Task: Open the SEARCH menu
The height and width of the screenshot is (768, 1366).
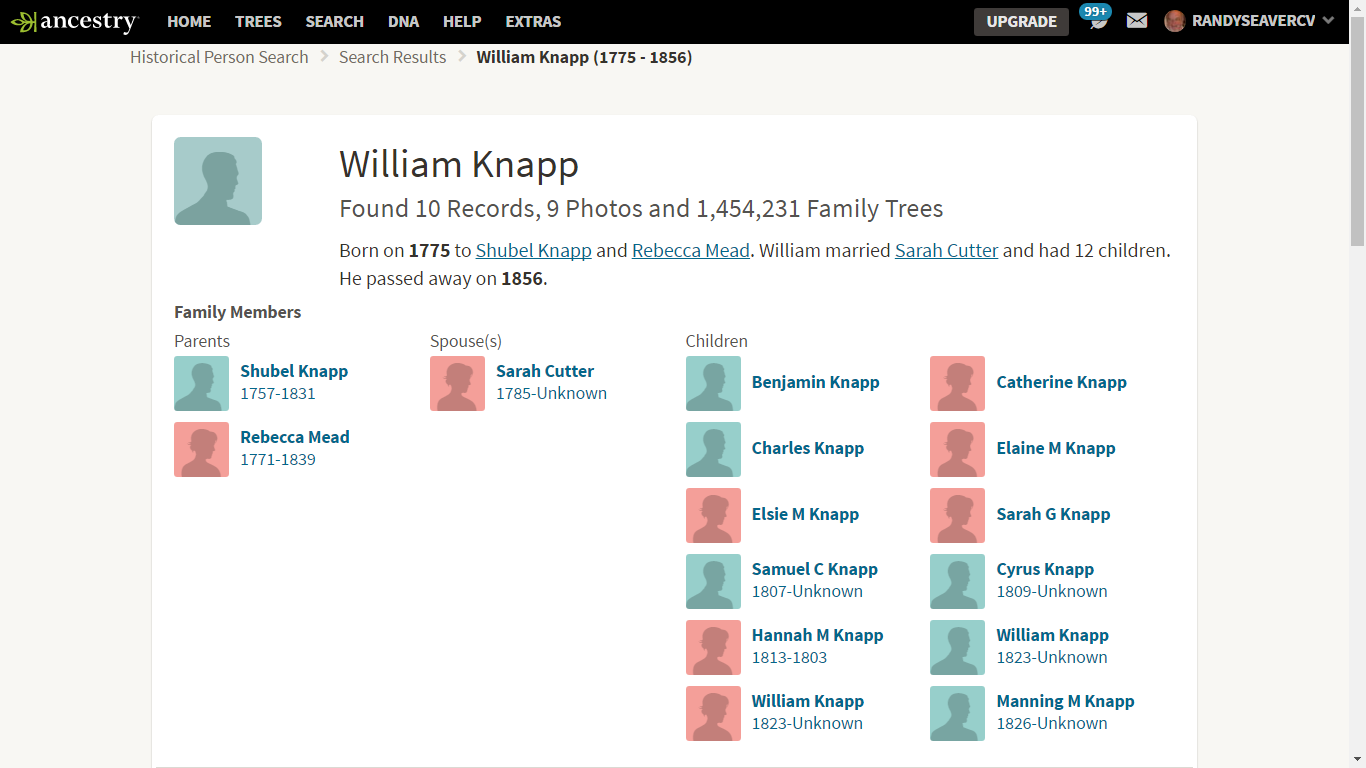Action: [x=334, y=21]
